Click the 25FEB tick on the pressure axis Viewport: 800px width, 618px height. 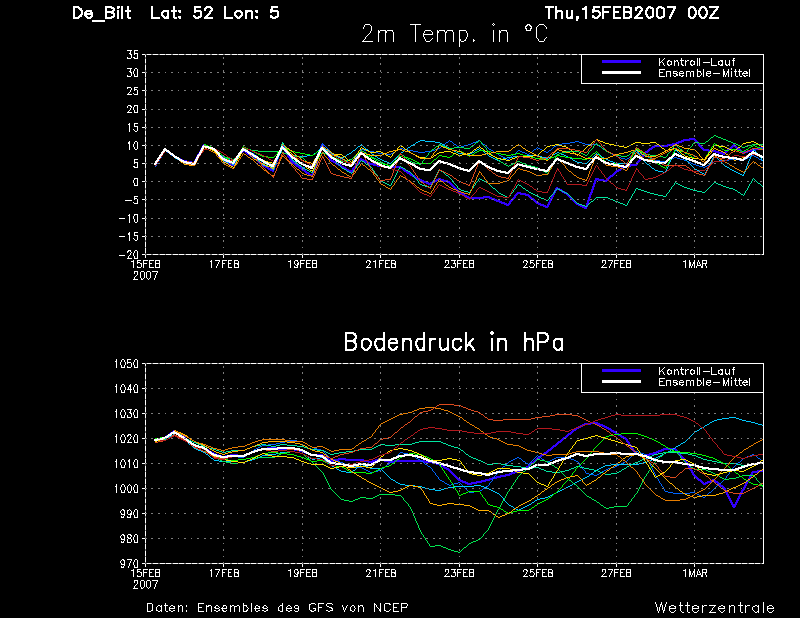538,573
